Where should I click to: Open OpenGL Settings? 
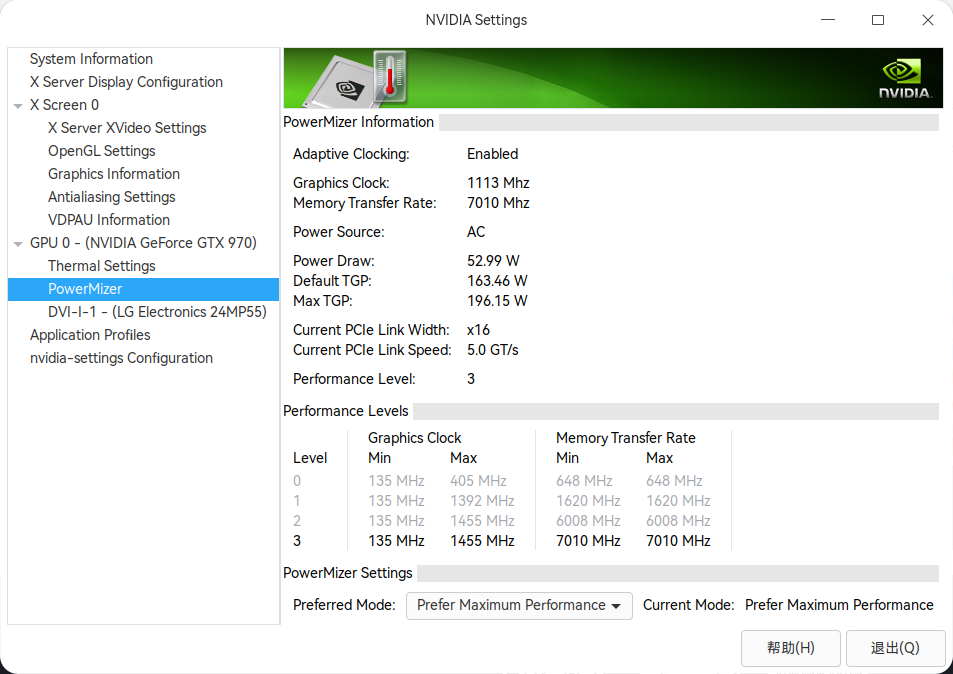click(x=101, y=151)
